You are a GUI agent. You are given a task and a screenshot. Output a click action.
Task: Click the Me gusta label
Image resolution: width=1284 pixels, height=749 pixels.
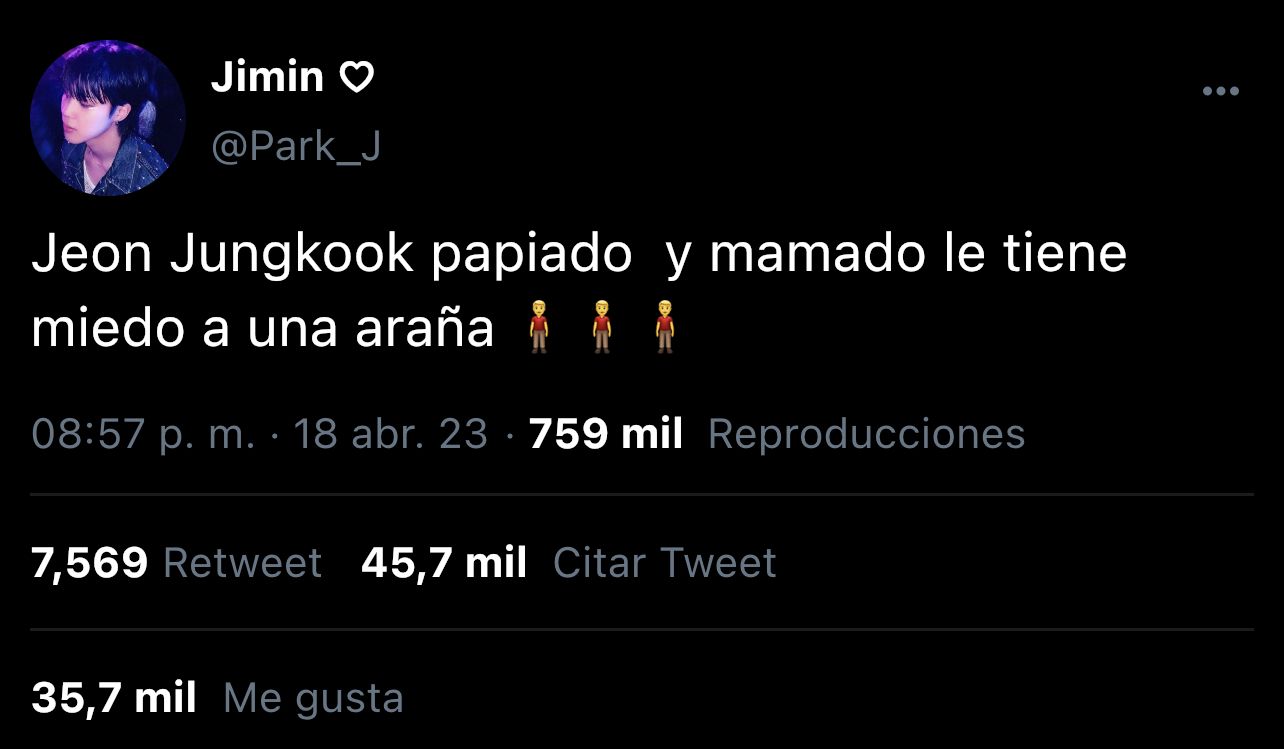[313, 698]
